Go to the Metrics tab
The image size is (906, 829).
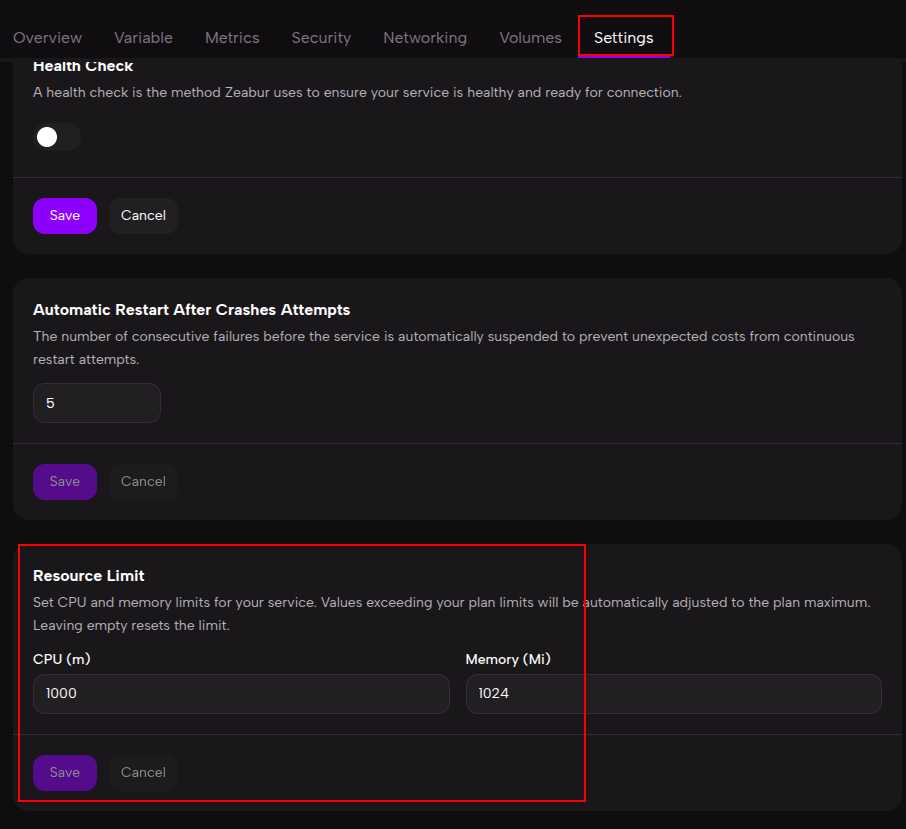[x=232, y=38]
